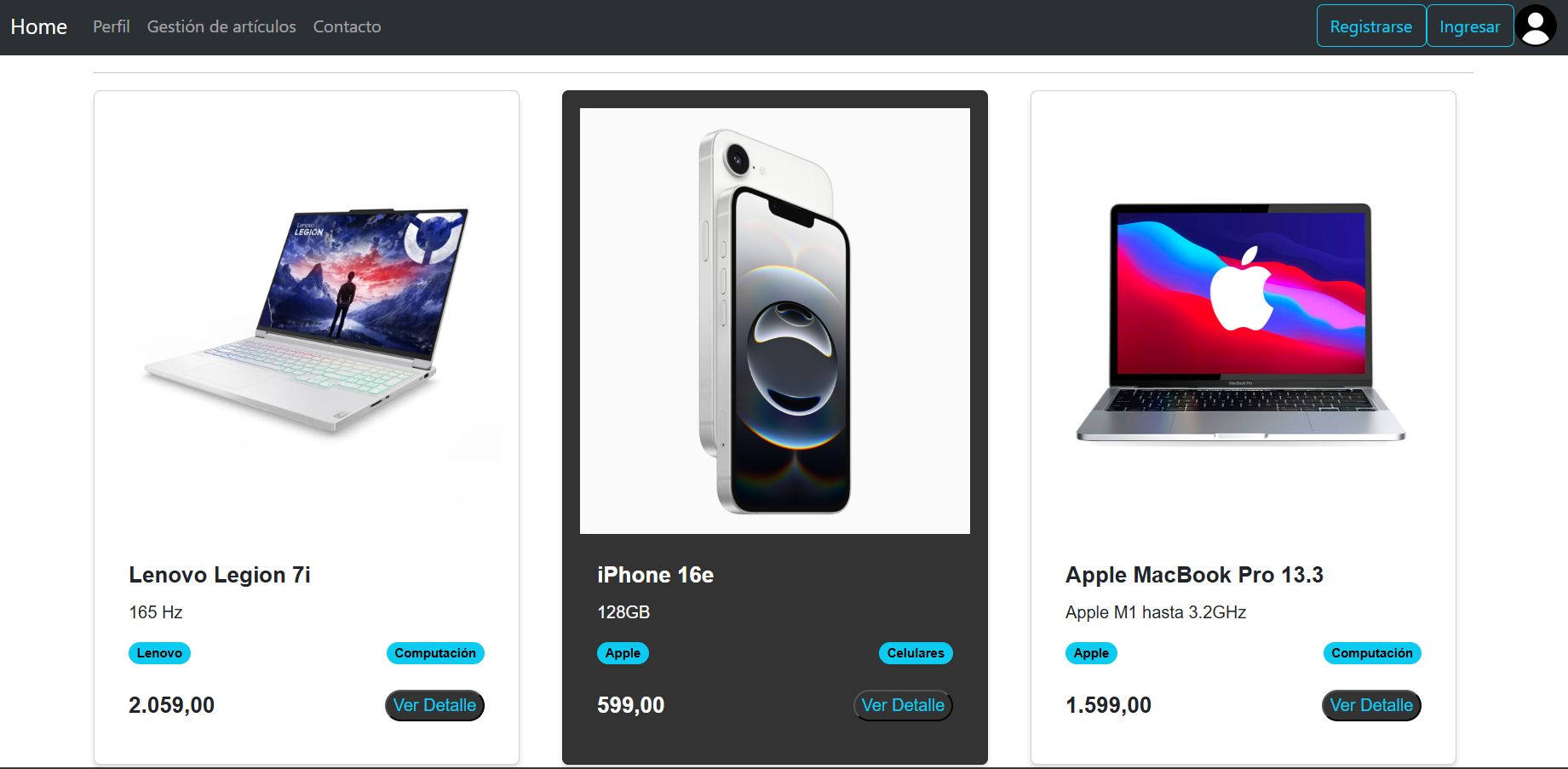Go to the Perfil menu item
Viewport: 1568px width, 769px height.
[112, 26]
